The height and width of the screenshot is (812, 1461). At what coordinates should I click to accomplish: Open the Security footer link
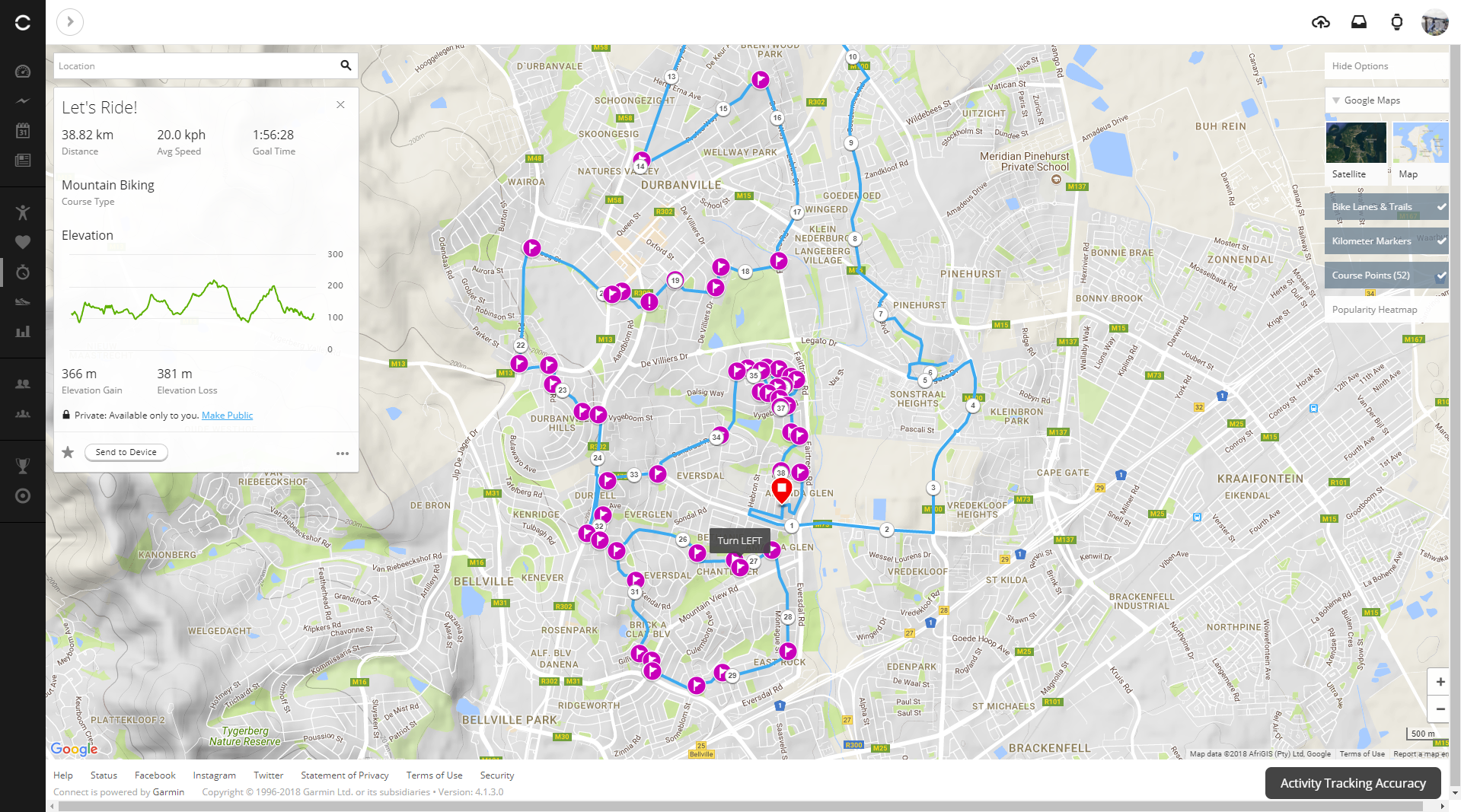[x=497, y=775]
